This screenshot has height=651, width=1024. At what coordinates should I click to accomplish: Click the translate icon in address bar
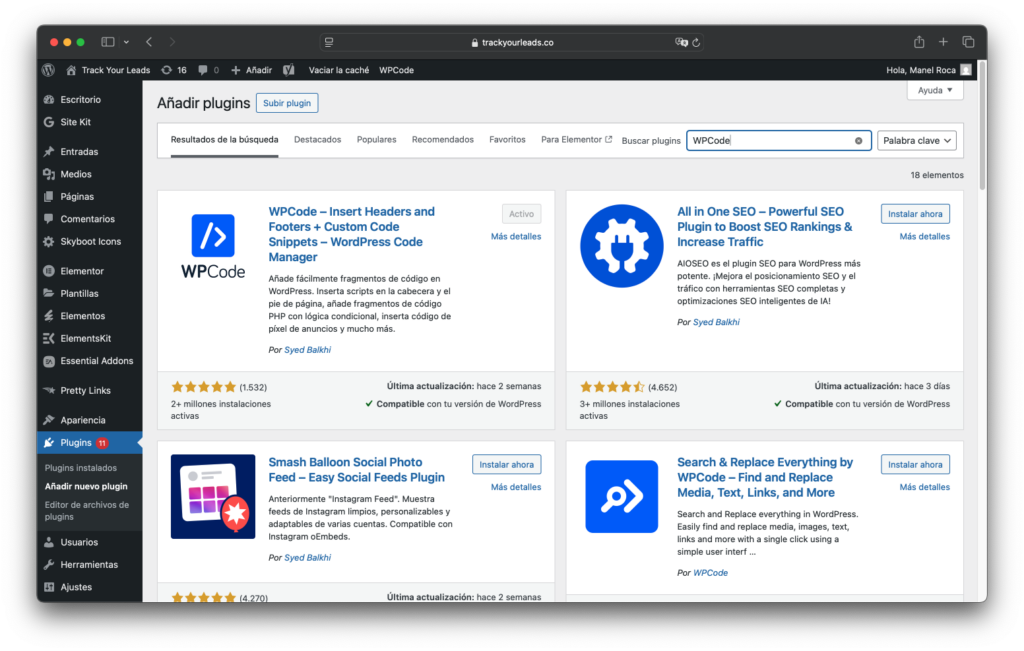pos(681,42)
